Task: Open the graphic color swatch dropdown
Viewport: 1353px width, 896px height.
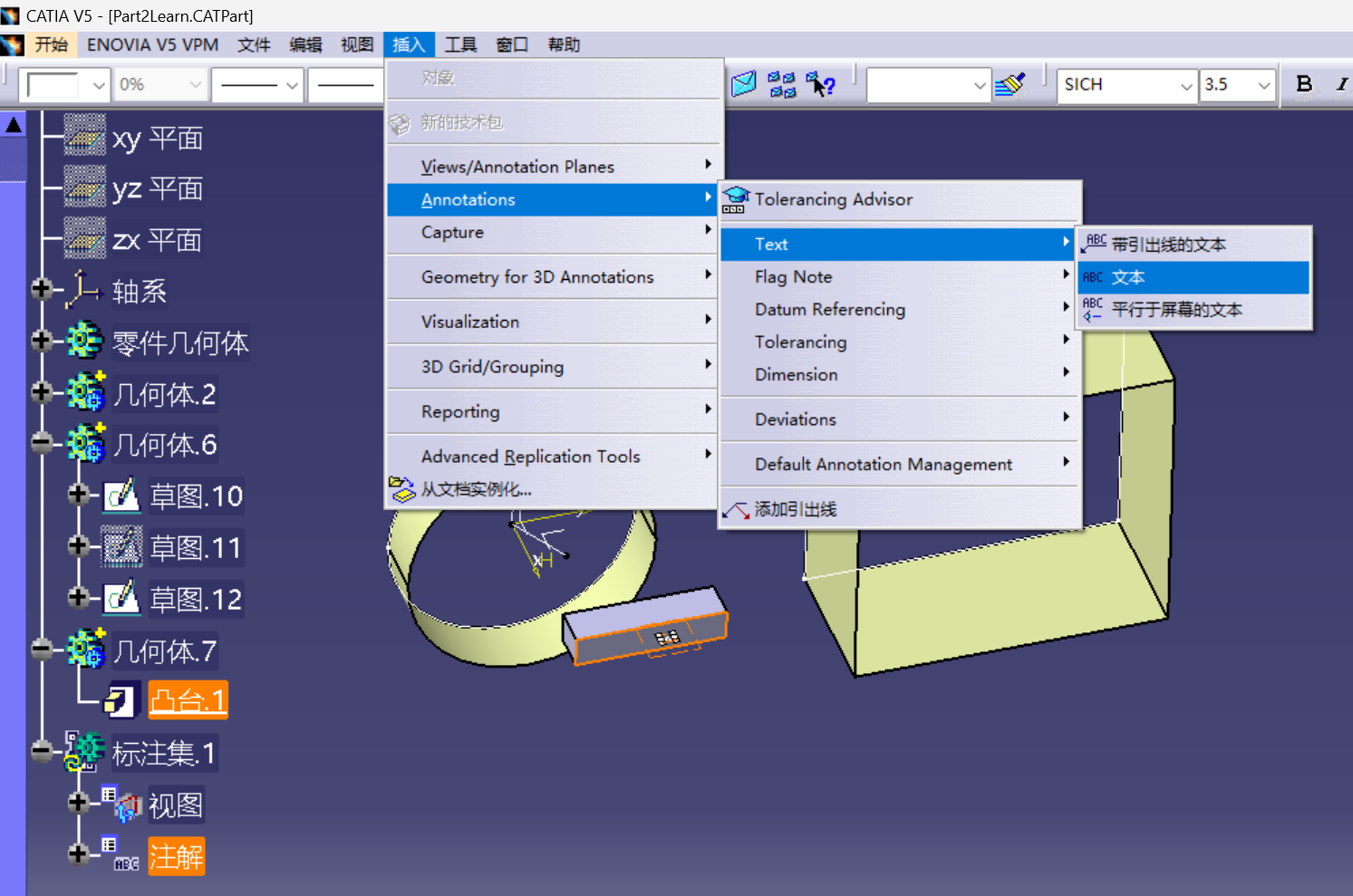Action: click(99, 85)
